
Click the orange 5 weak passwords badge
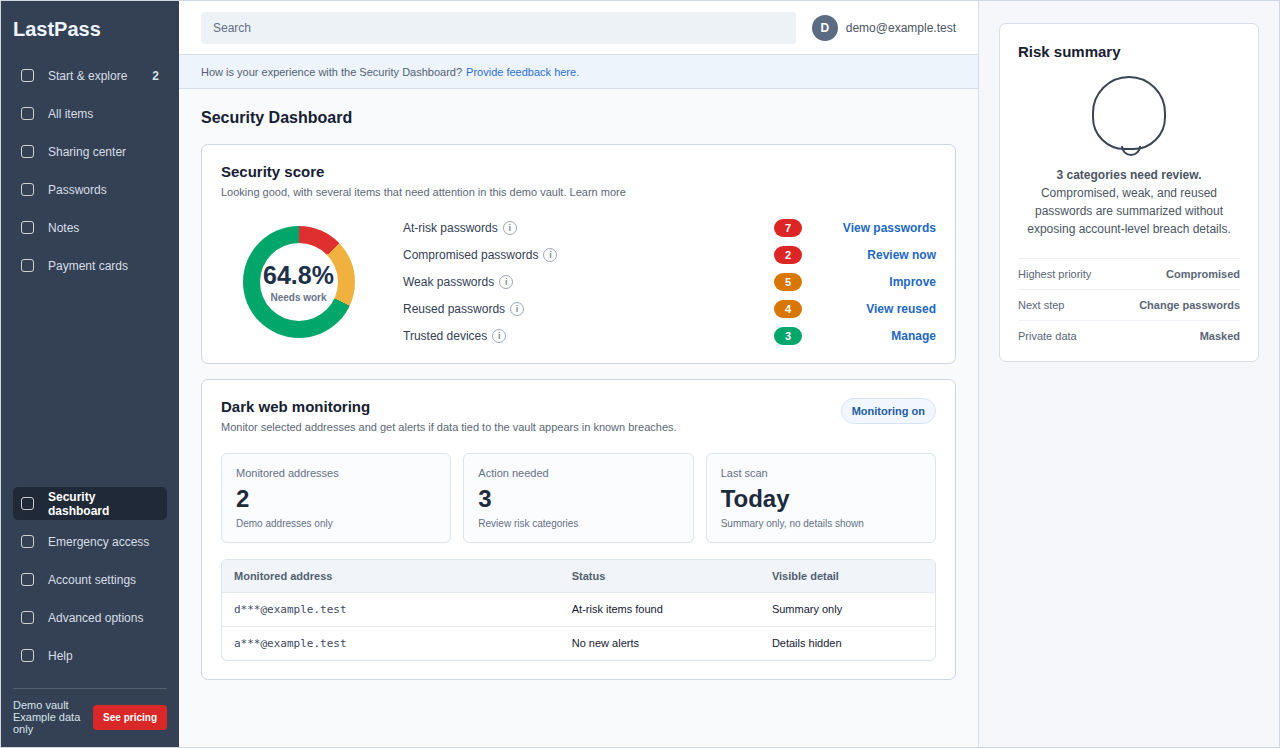click(x=788, y=282)
